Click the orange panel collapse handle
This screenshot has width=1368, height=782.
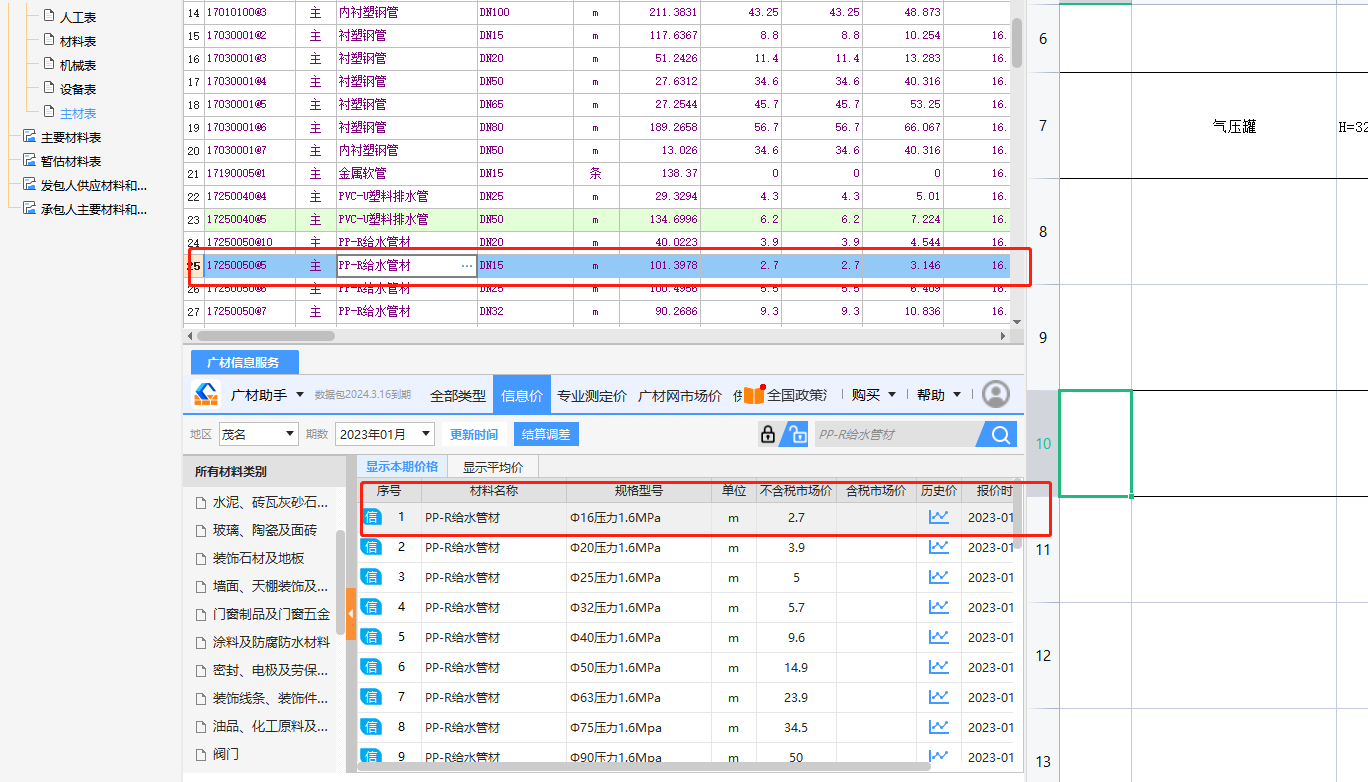(351, 612)
